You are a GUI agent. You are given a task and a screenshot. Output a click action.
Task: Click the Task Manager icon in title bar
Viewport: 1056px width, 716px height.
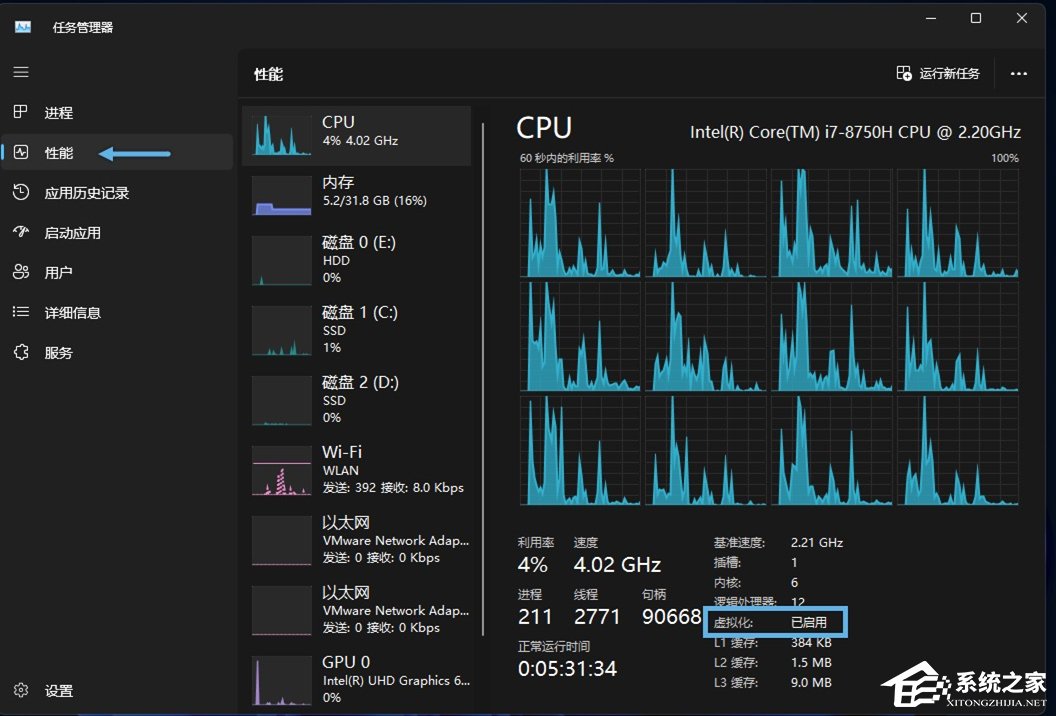[x=22, y=27]
